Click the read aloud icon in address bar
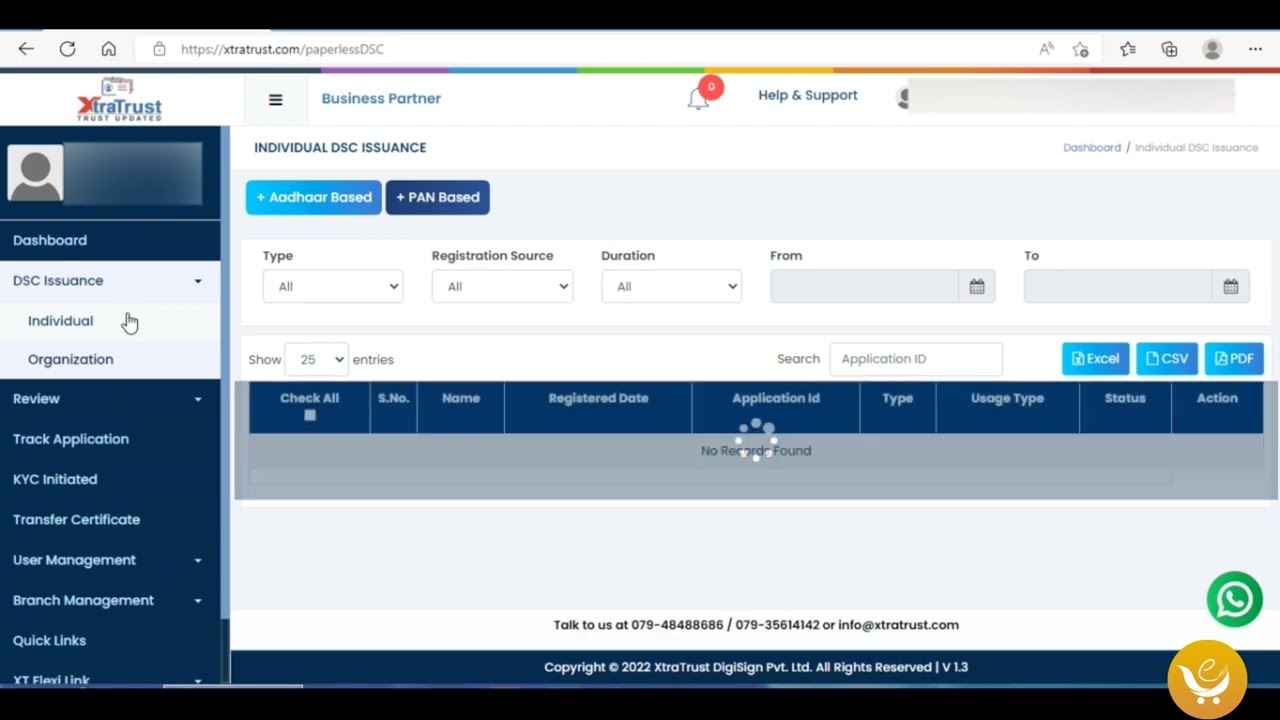1280x720 pixels. (1046, 49)
